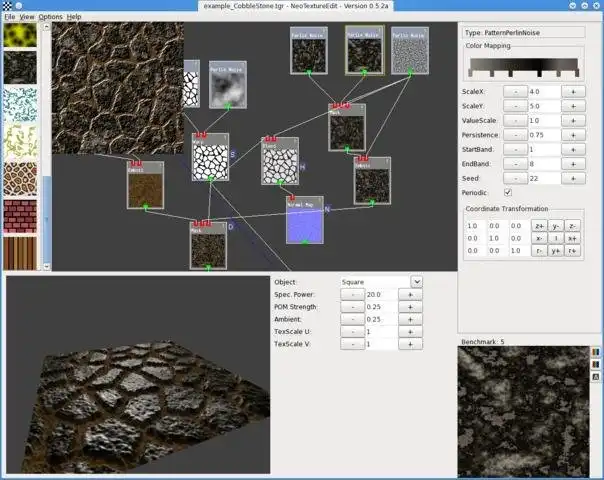Decrease Seed value with minus button
This screenshot has height=480, width=604.
tap(514, 177)
